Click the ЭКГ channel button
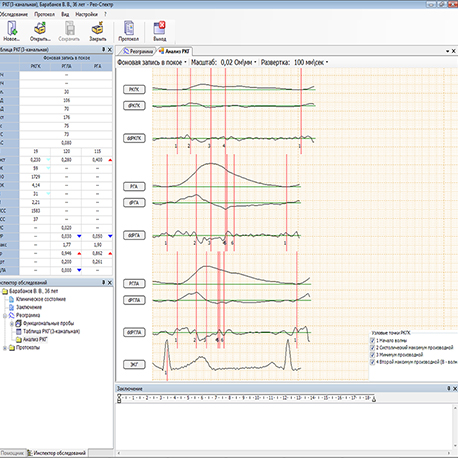The image size is (458, 458). 134,364
